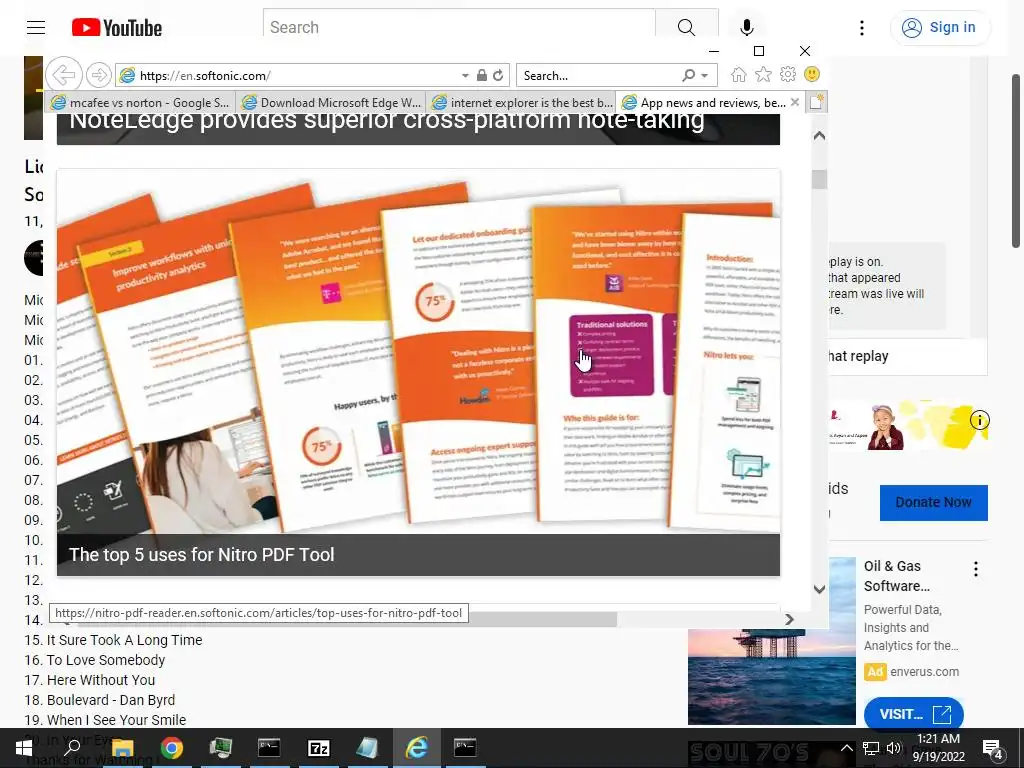Focus the YouTube search box

click(x=460, y=27)
